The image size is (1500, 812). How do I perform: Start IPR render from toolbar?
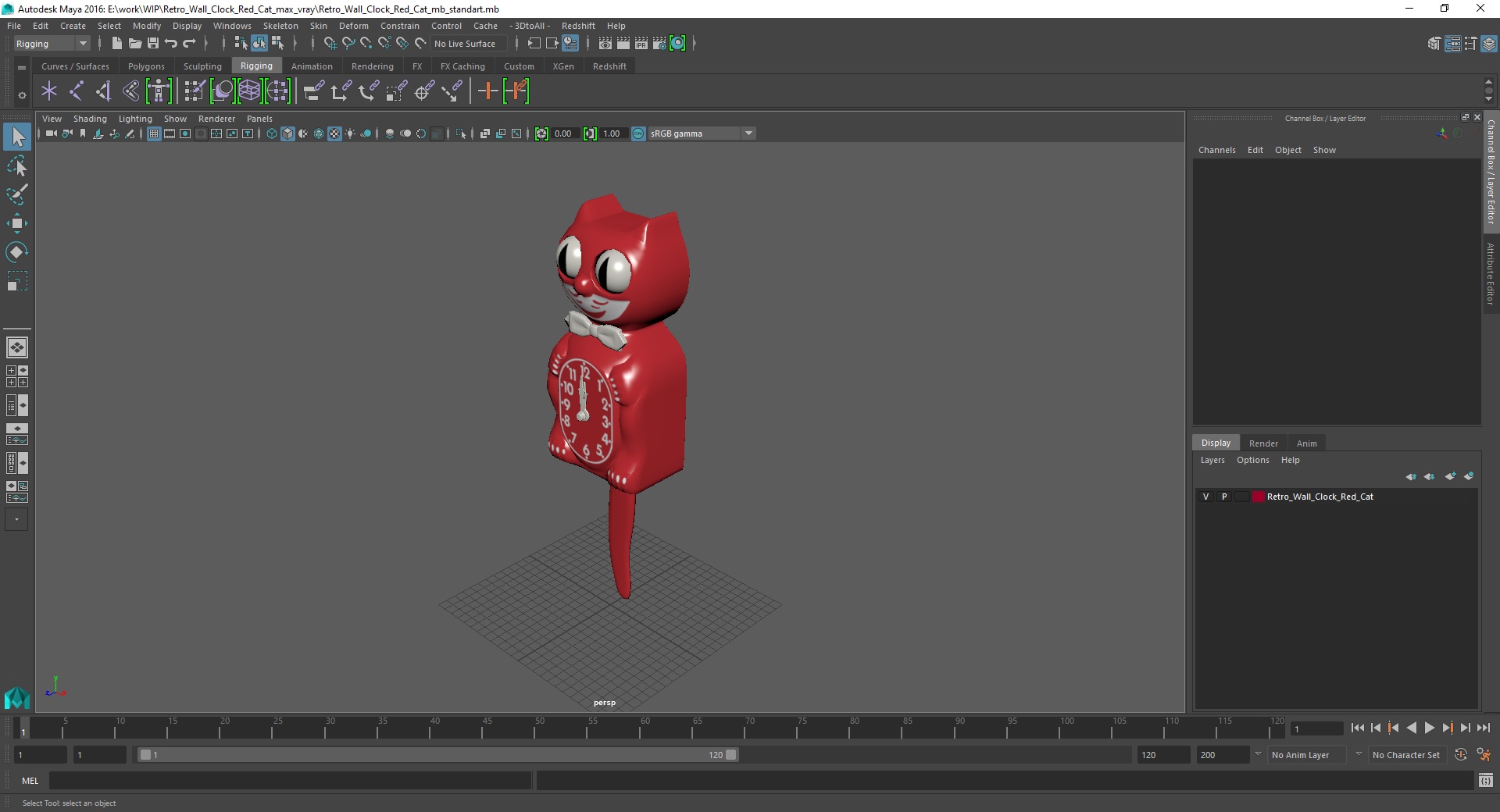click(641, 44)
